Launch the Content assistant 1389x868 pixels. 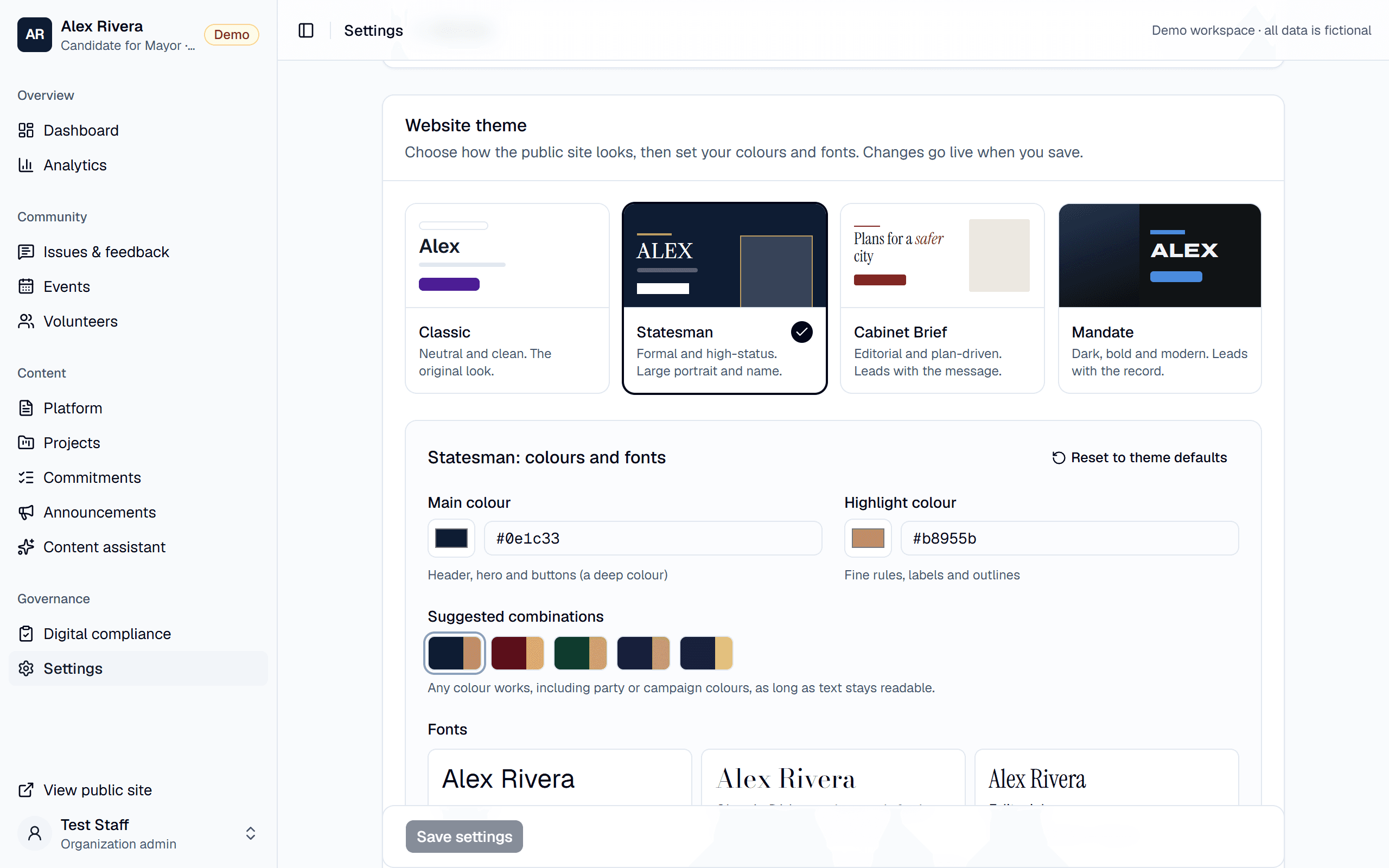(138, 547)
